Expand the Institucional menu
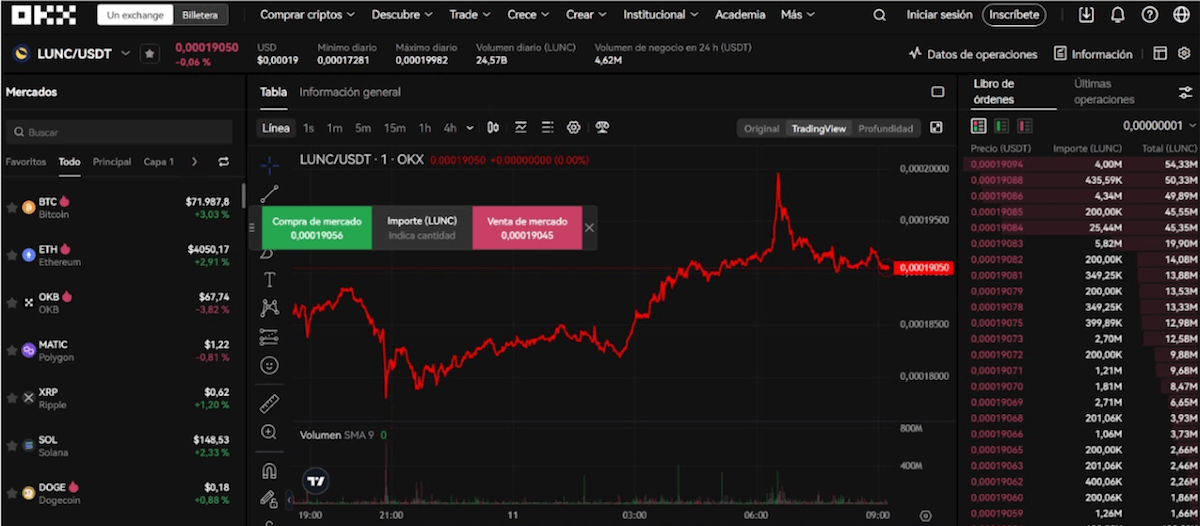Viewport: 1200px width, 526px height. click(661, 15)
